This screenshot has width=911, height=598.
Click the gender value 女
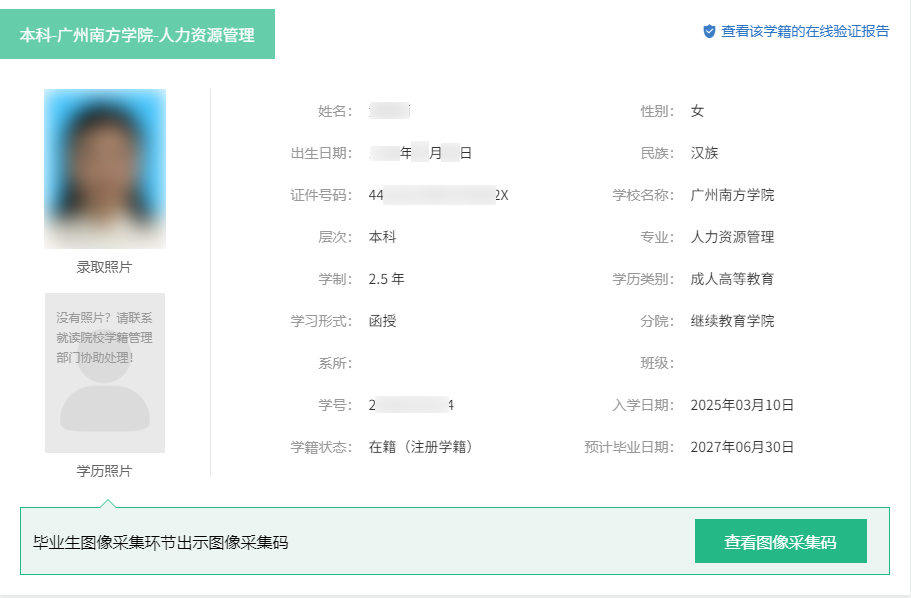(697, 111)
